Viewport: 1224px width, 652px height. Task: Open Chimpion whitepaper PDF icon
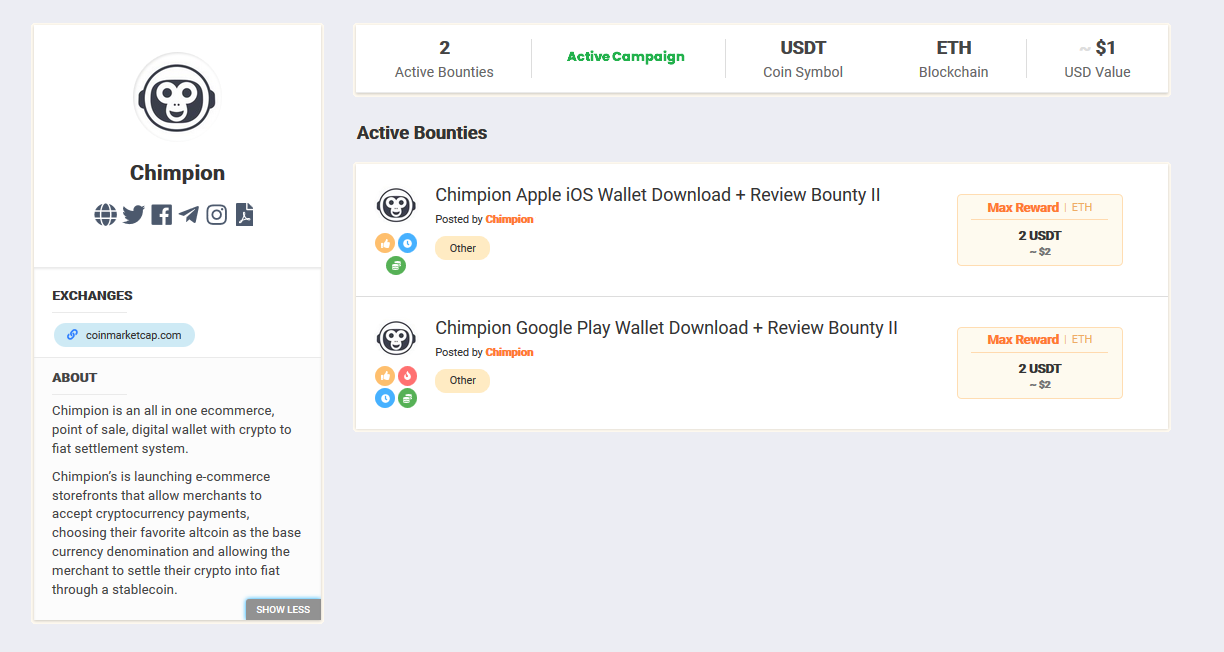[x=244, y=214]
